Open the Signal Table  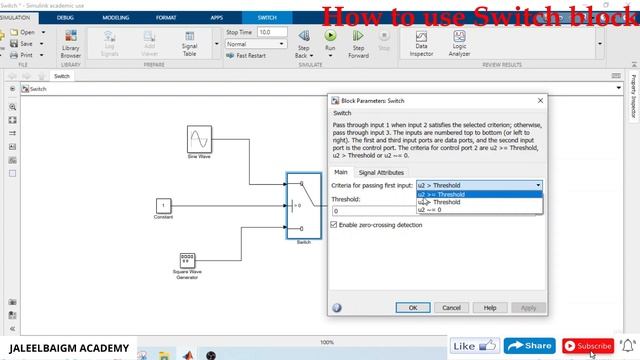pyautogui.click(x=189, y=44)
